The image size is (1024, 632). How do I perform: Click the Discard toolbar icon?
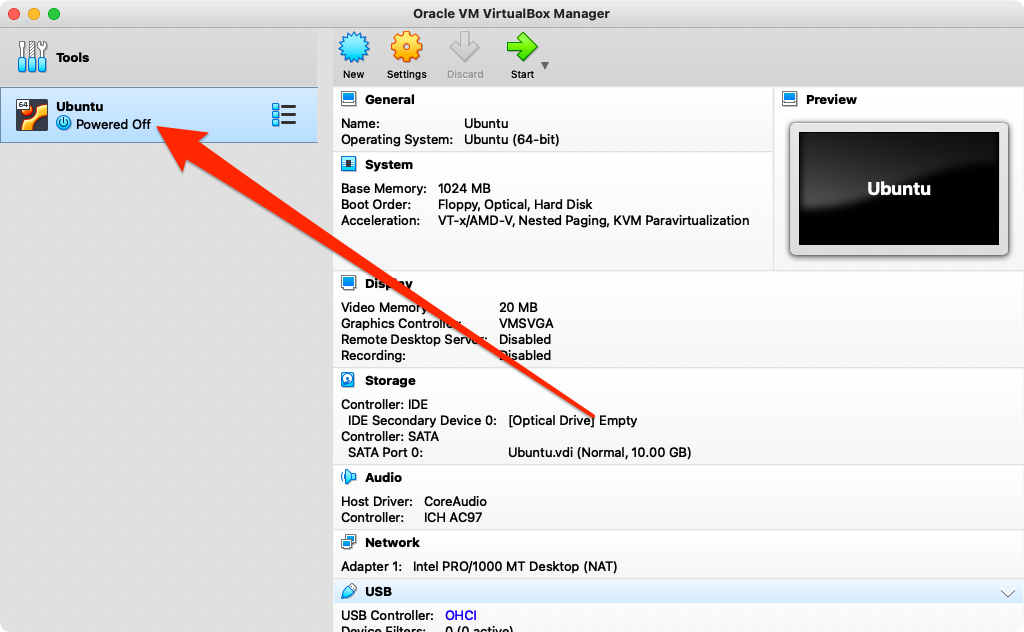pyautogui.click(x=464, y=49)
